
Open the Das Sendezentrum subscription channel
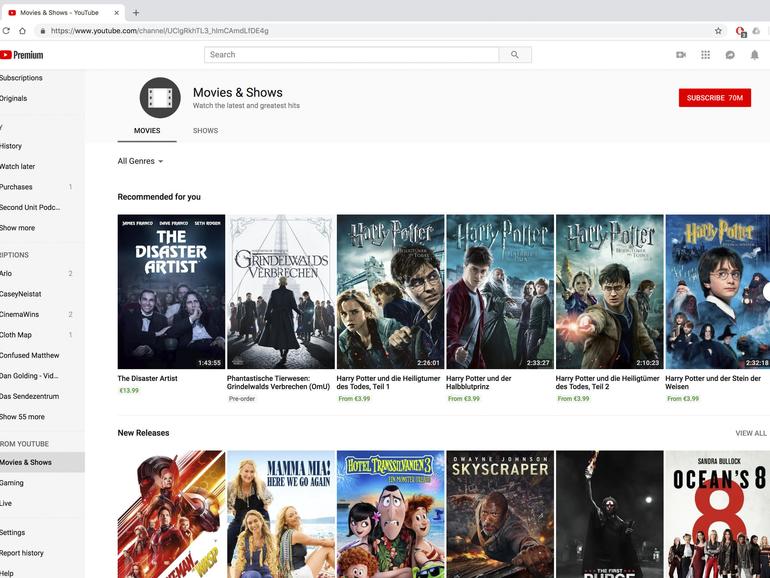pyautogui.click(x=29, y=396)
